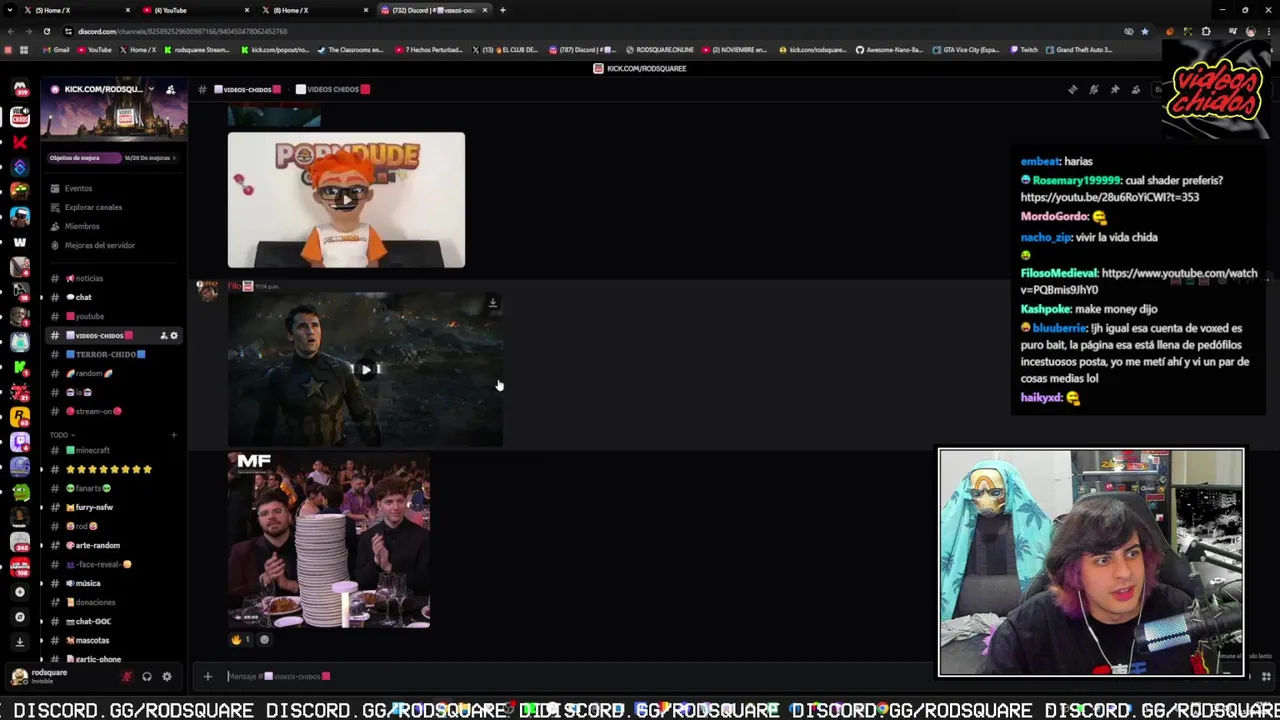Open Explorar canales in sidebar
Screen dimensions: 1280x720
(112, 207)
